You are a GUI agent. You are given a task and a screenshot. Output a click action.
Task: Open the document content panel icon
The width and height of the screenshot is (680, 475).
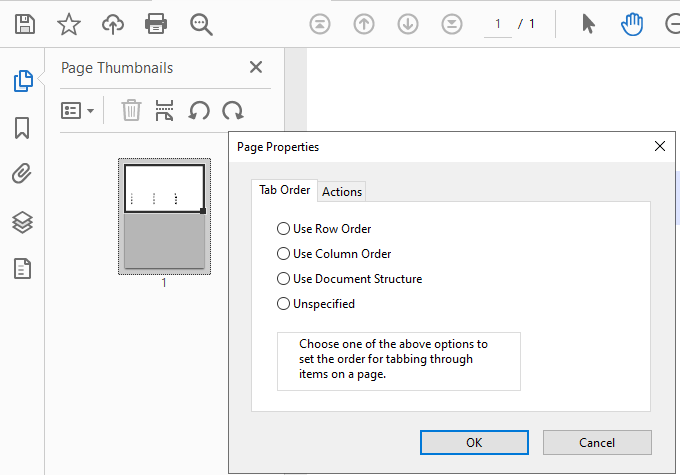point(22,269)
